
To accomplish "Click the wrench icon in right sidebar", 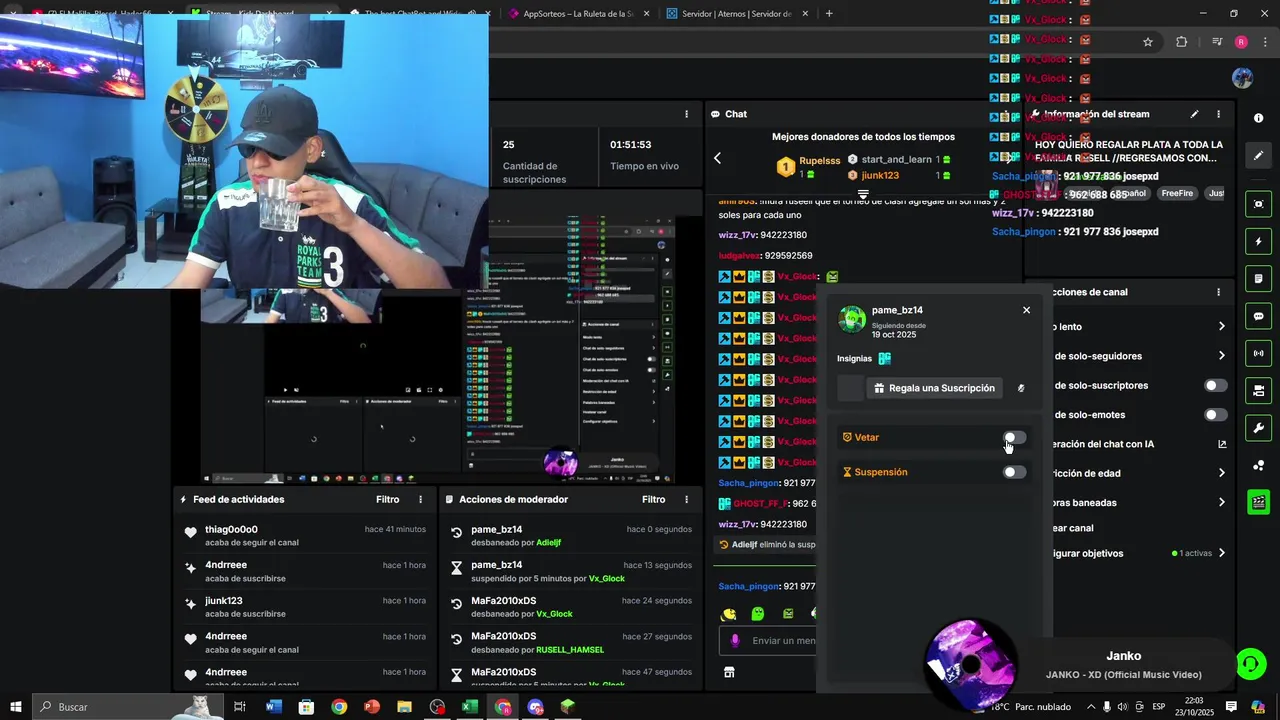I will (1259, 428).
